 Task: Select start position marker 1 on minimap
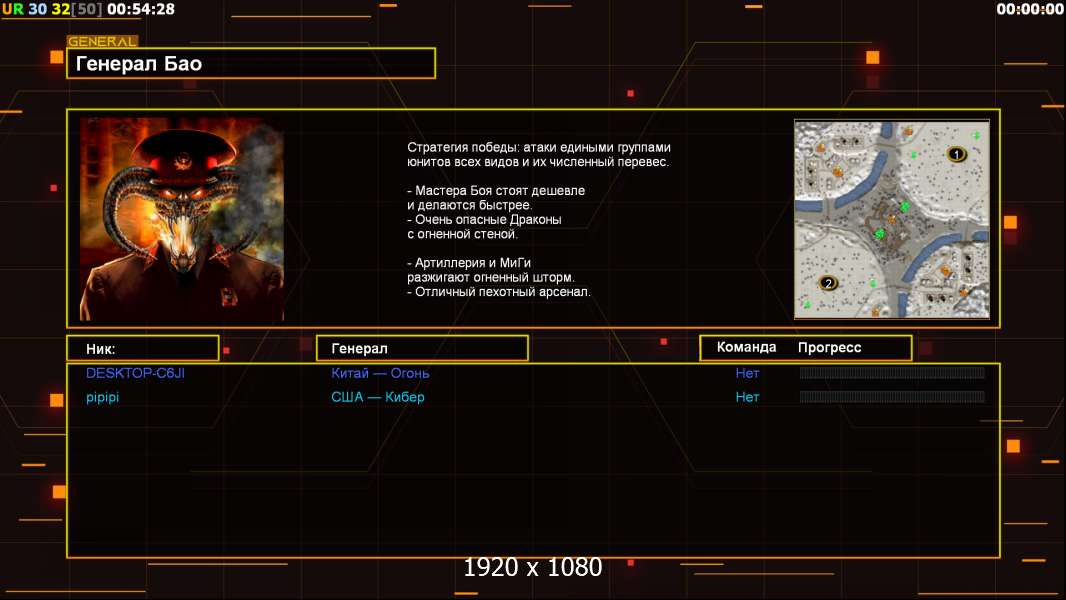click(956, 154)
